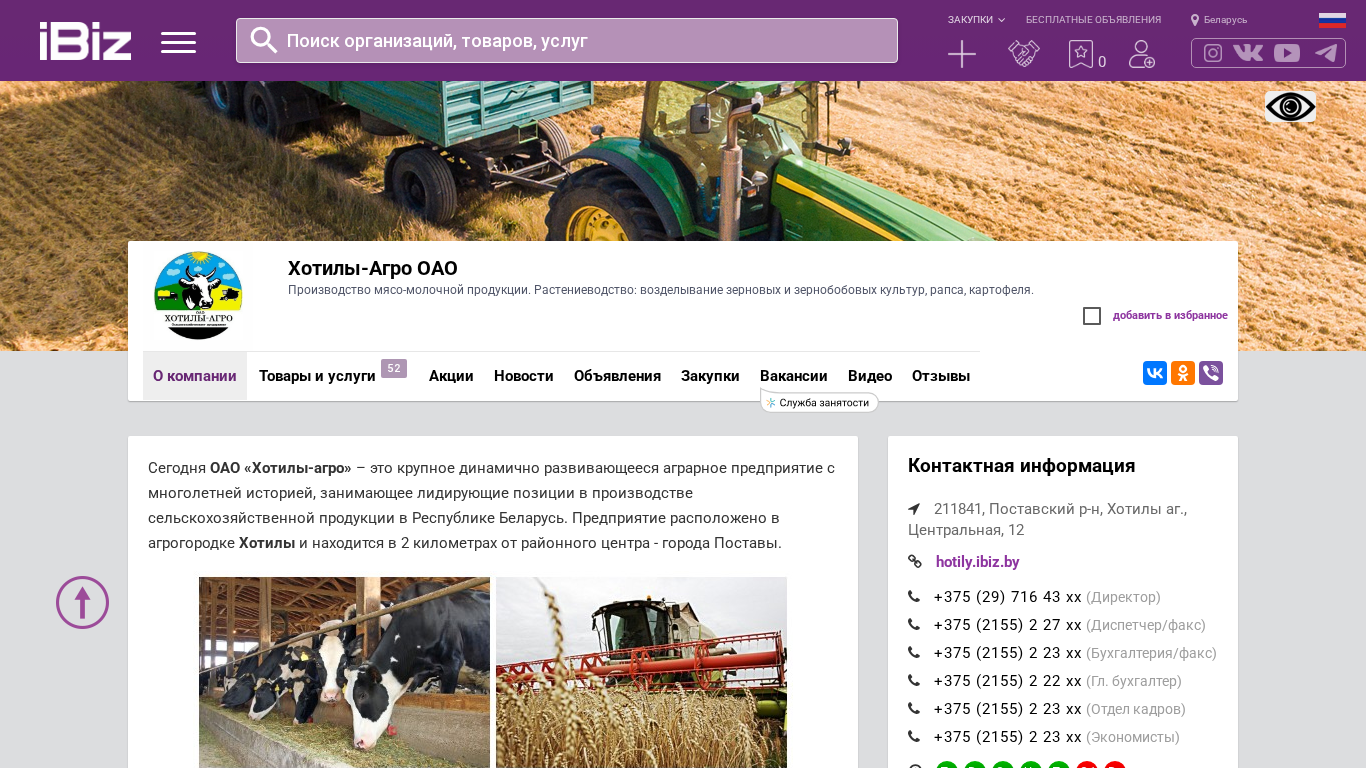Toggle the eye accessibility view mode
This screenshot has height=768, width=1366.
[1290, 107]
